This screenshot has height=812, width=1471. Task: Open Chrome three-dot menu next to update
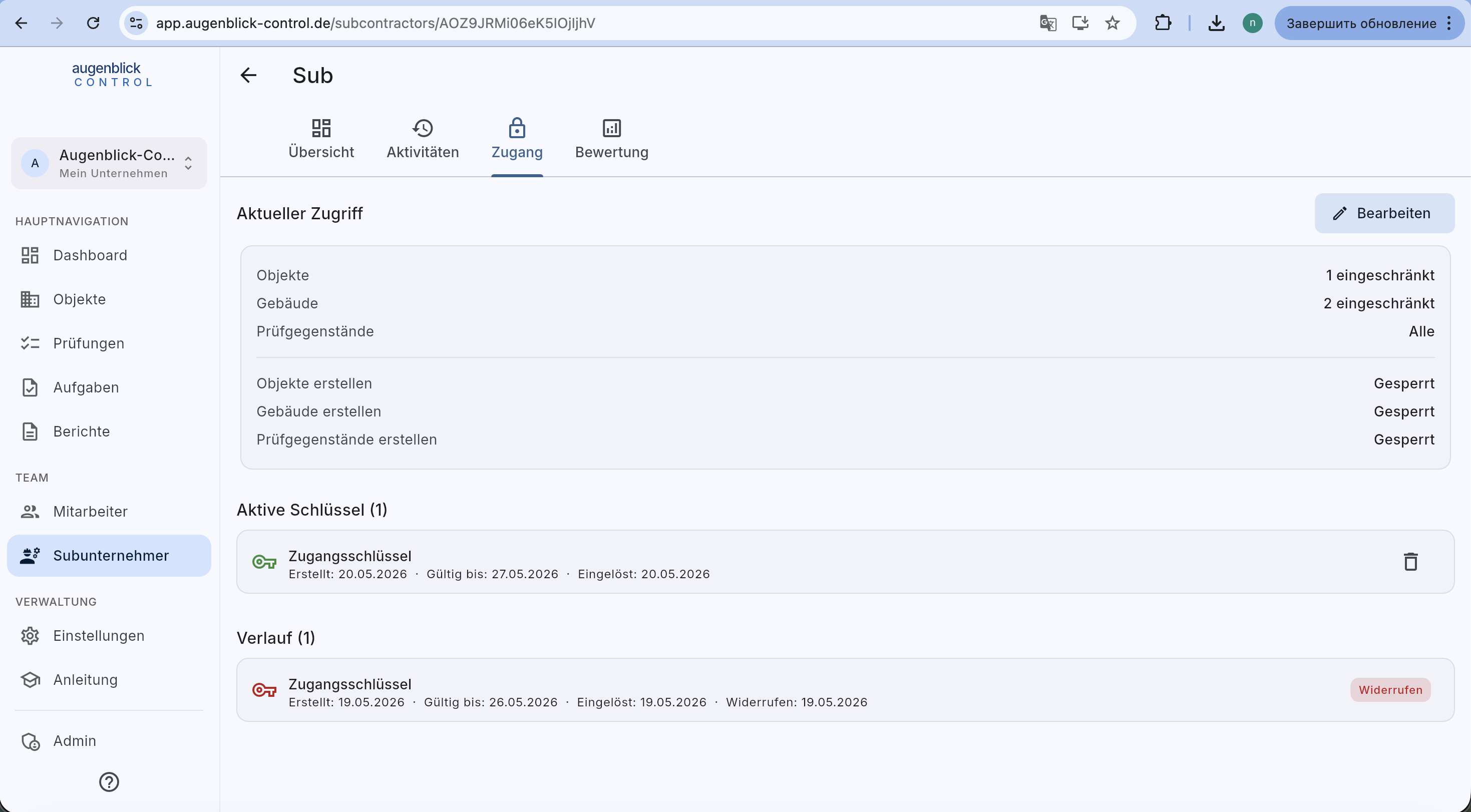1449,24
